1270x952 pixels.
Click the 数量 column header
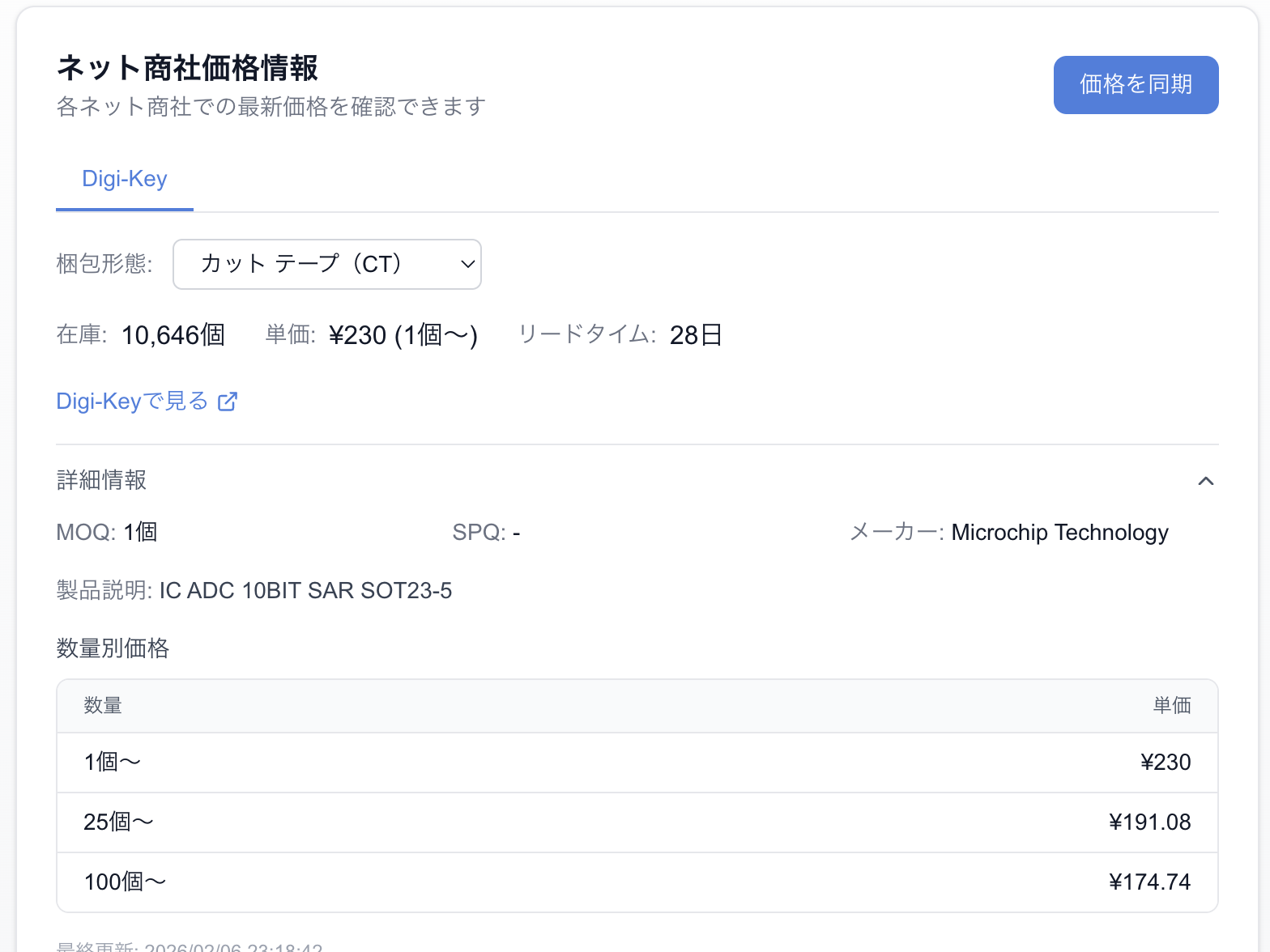(103, 706)
